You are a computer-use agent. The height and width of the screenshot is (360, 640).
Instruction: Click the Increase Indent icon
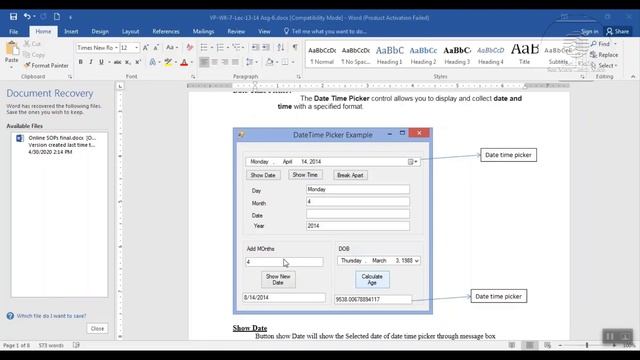click(266, 48)
